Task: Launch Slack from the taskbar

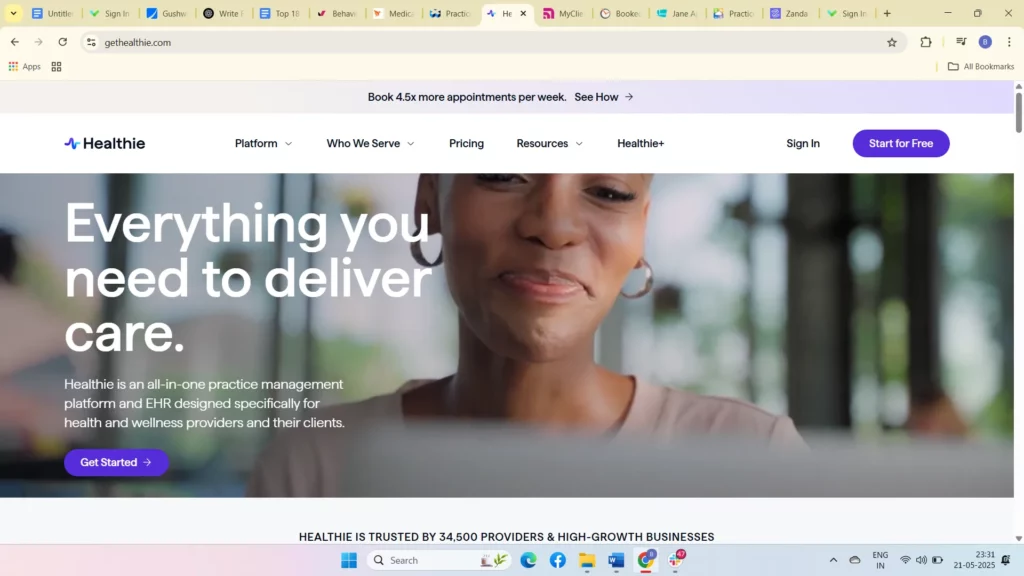Action: point(676,560)
